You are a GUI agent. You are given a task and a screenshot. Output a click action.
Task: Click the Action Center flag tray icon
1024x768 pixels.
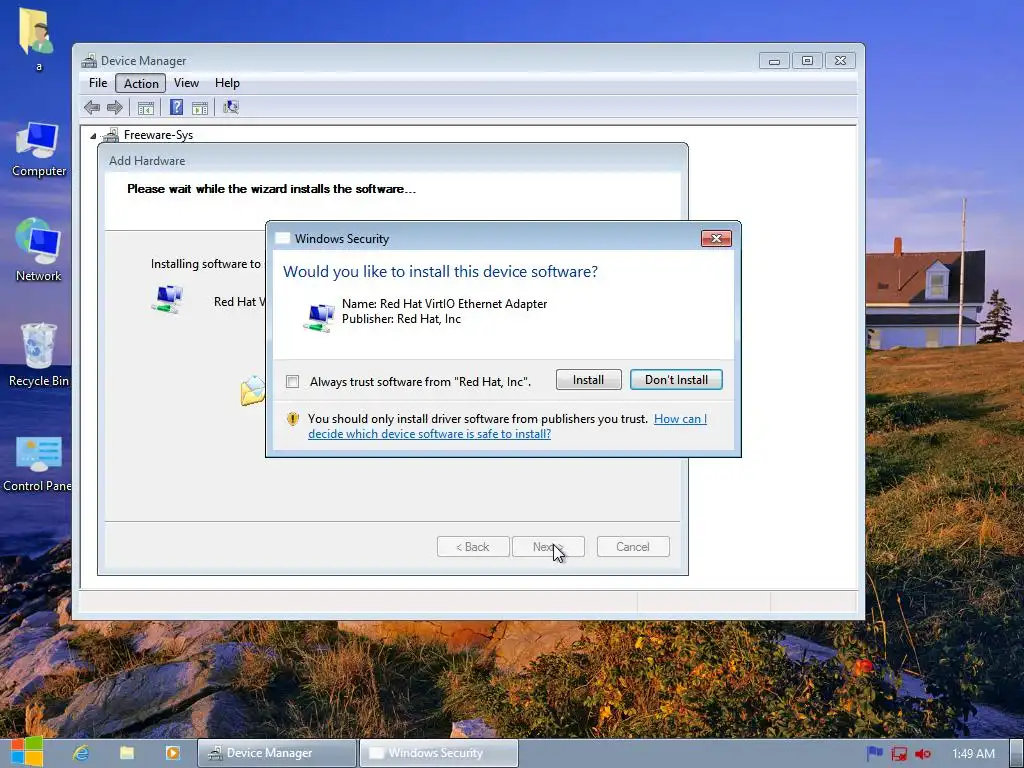(874, 753)
